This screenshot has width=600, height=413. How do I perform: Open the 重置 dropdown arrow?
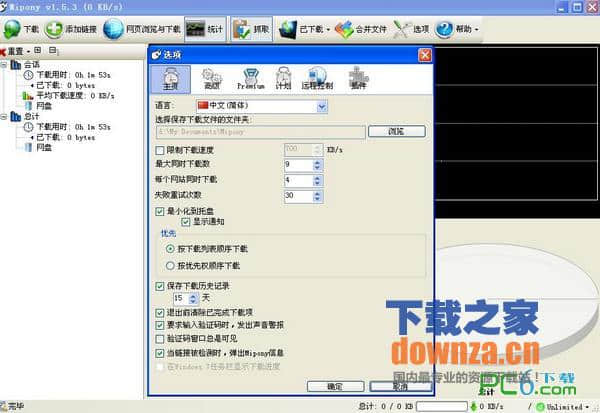29,51
